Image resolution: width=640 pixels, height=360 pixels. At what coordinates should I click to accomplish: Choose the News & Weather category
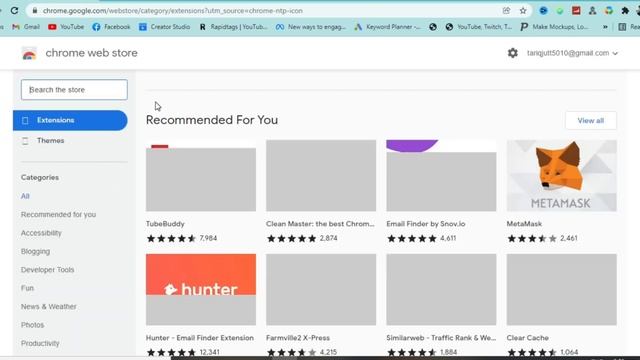coord(49,307)
